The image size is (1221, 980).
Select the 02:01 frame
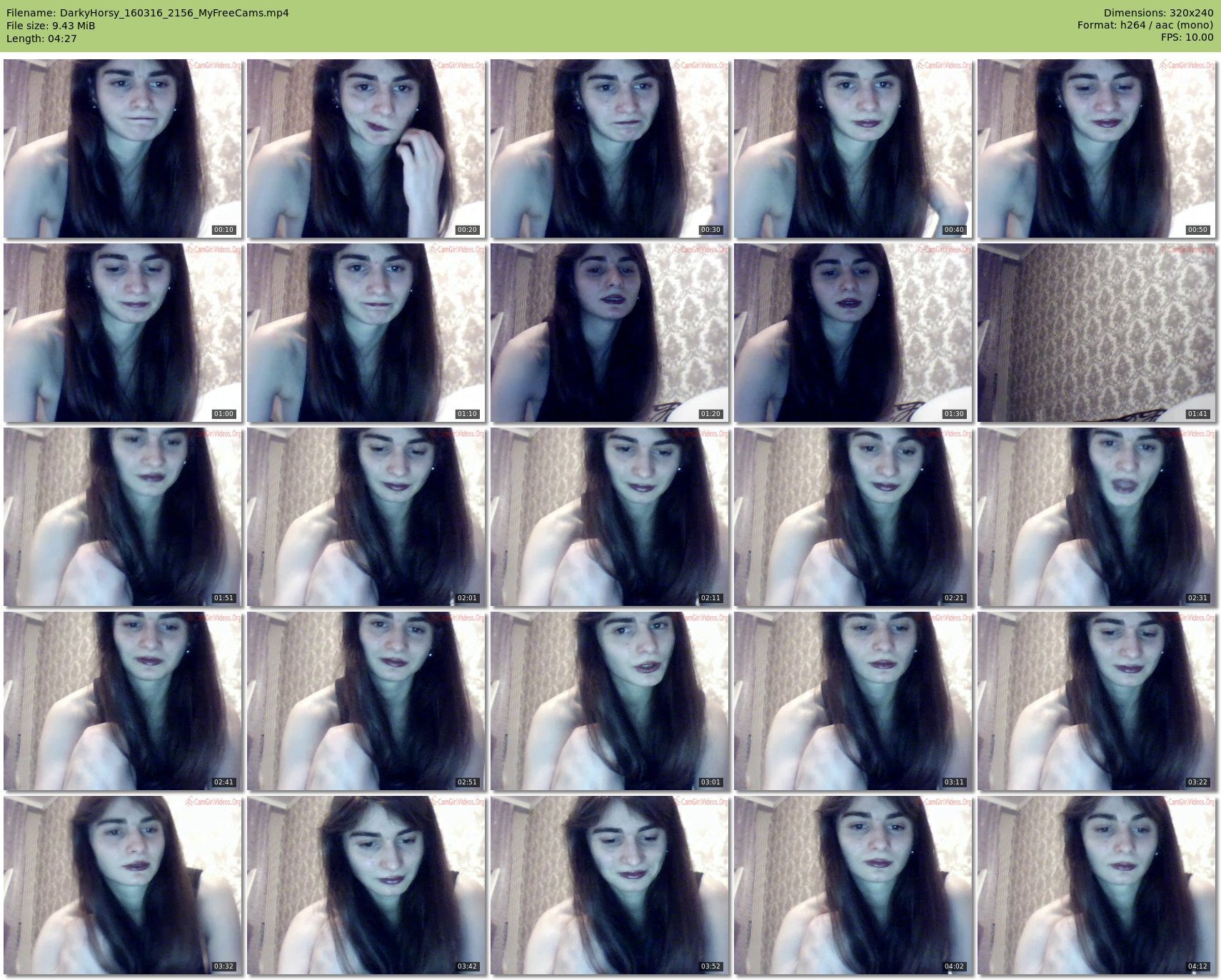coord(366,517)
